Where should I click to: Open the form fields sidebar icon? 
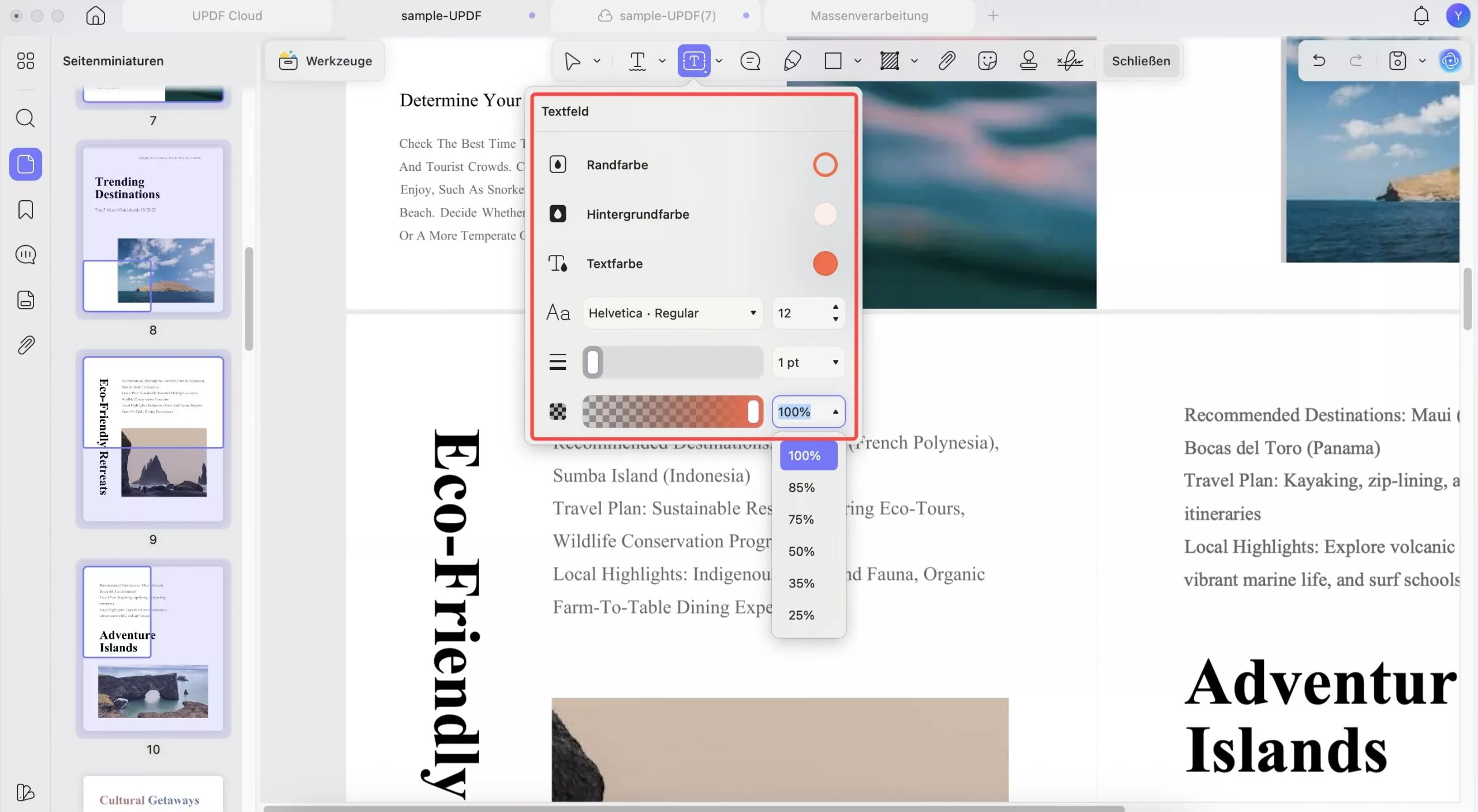coord(25,300)
